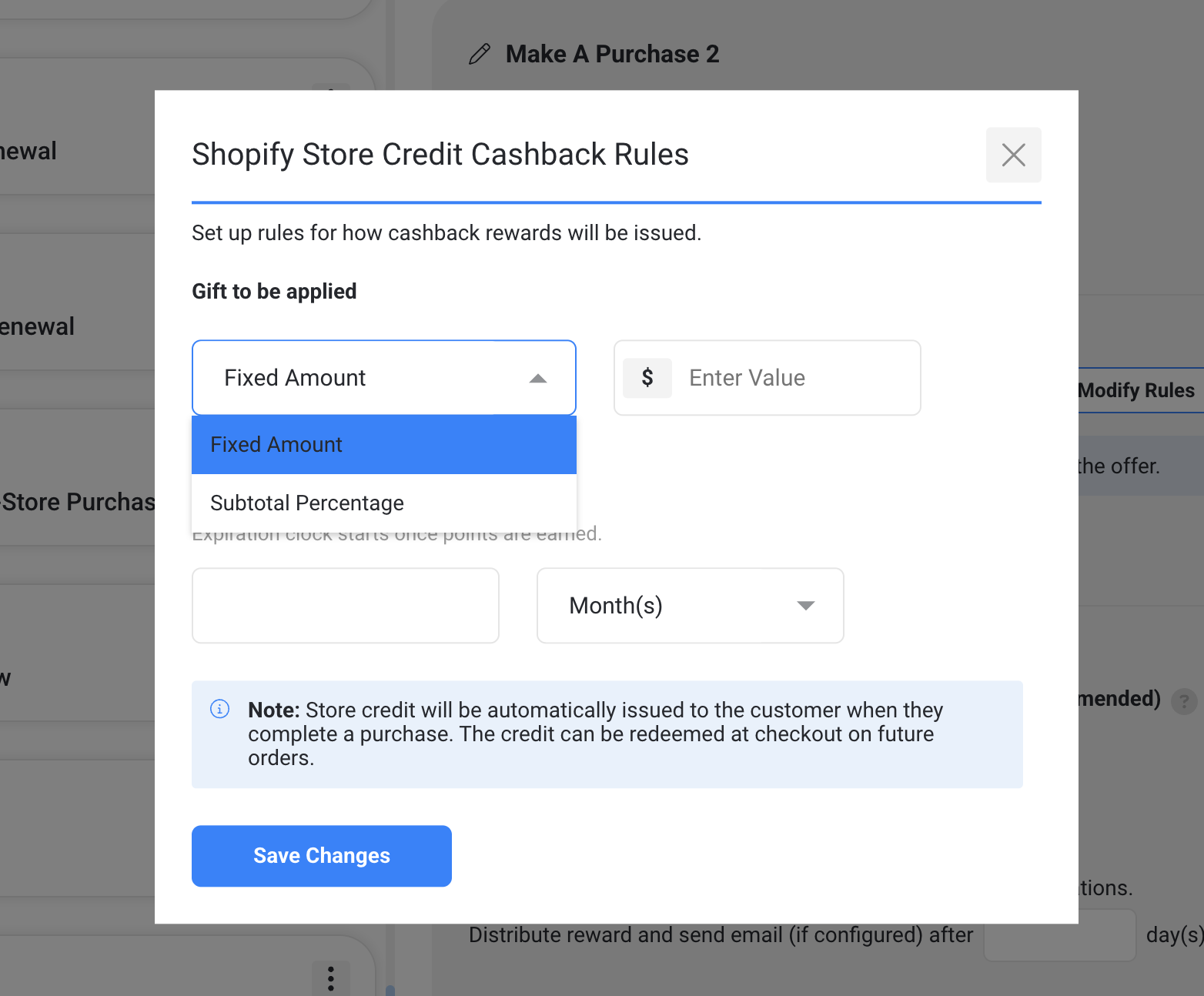Click the dollar sign currency icon
This screenshot has height=996, width=1204.
tap(647, 378)
